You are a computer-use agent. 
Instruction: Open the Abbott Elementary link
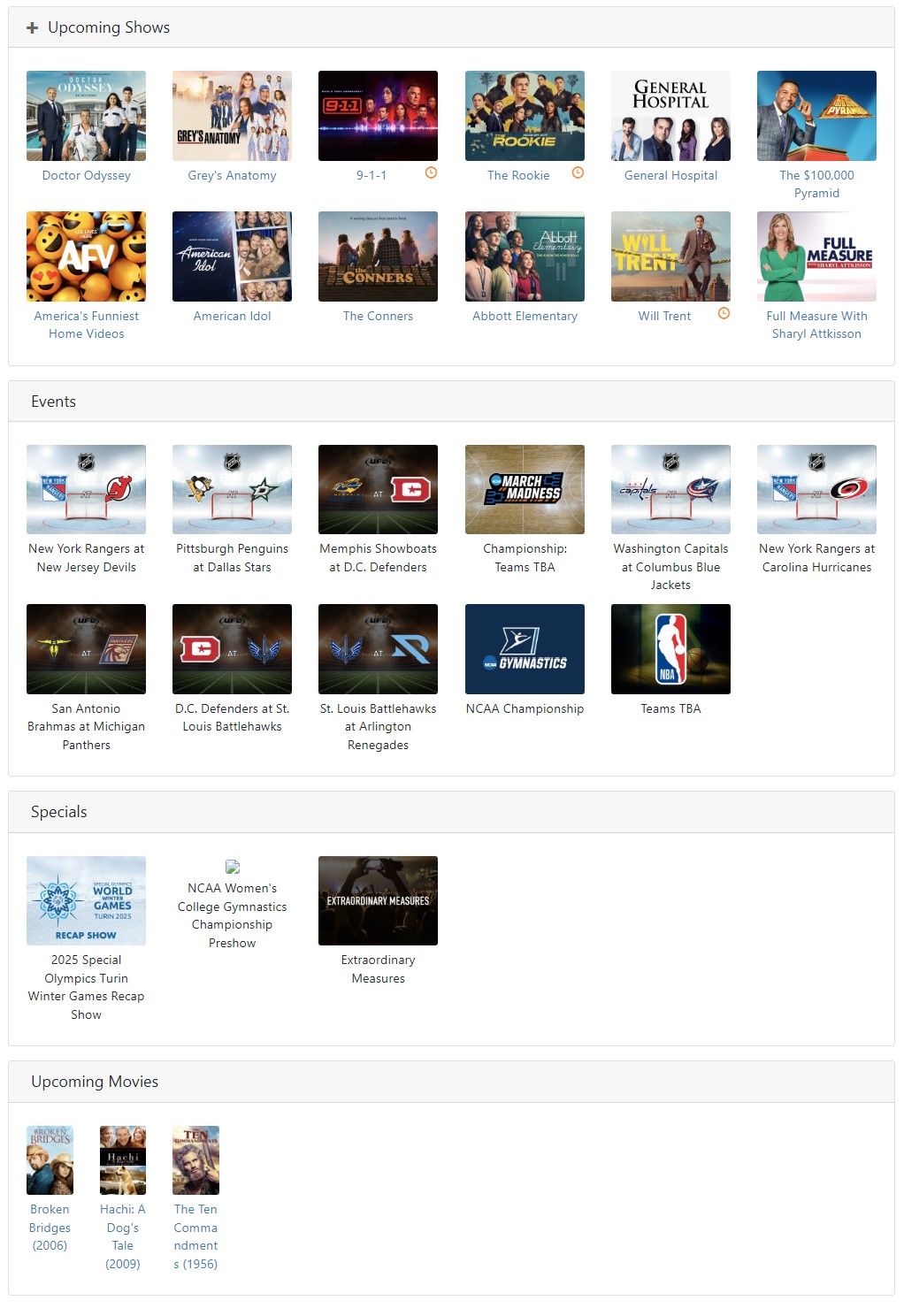click(x=525, y=316)
